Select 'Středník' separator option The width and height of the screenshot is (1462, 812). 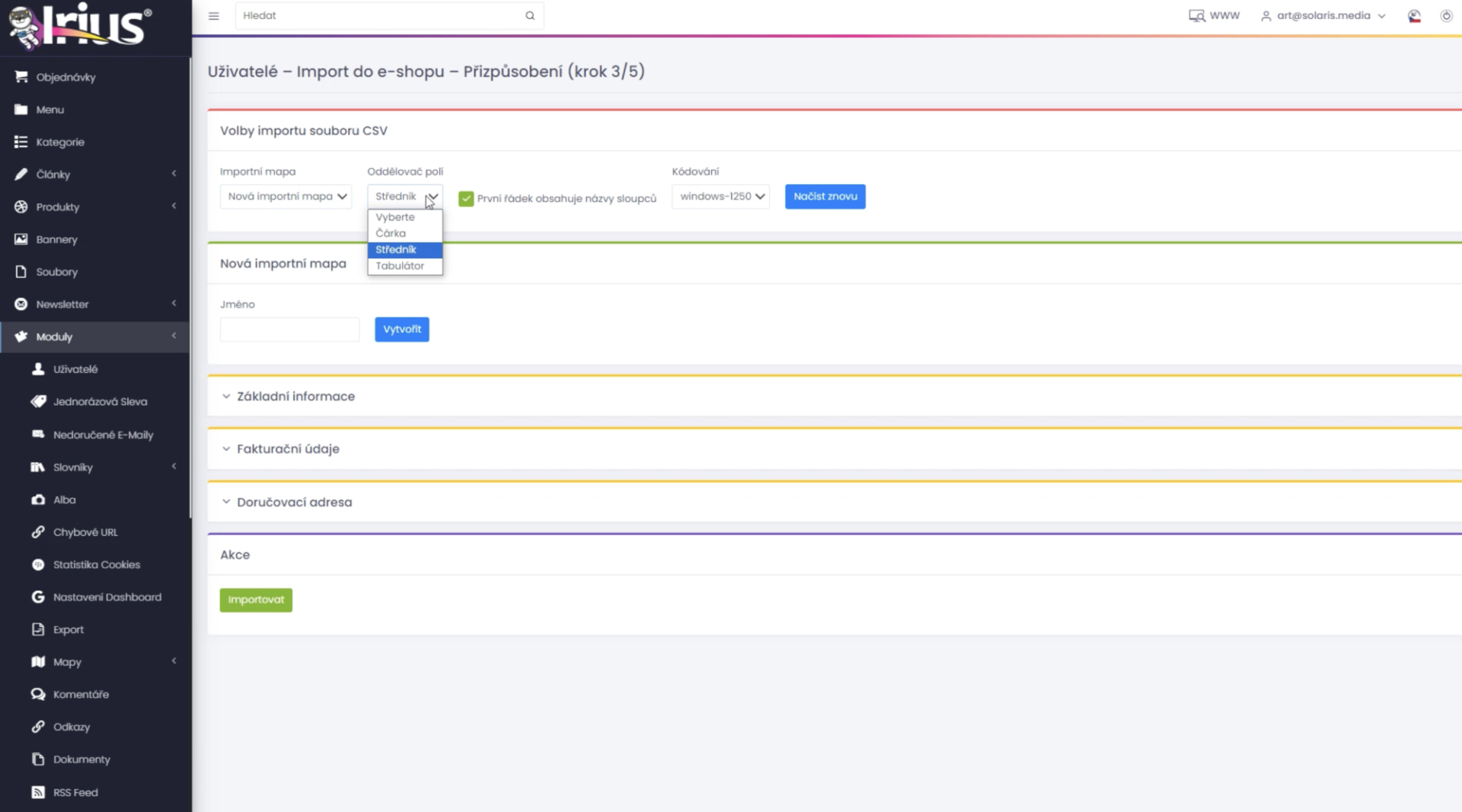(x=404, y=250)
